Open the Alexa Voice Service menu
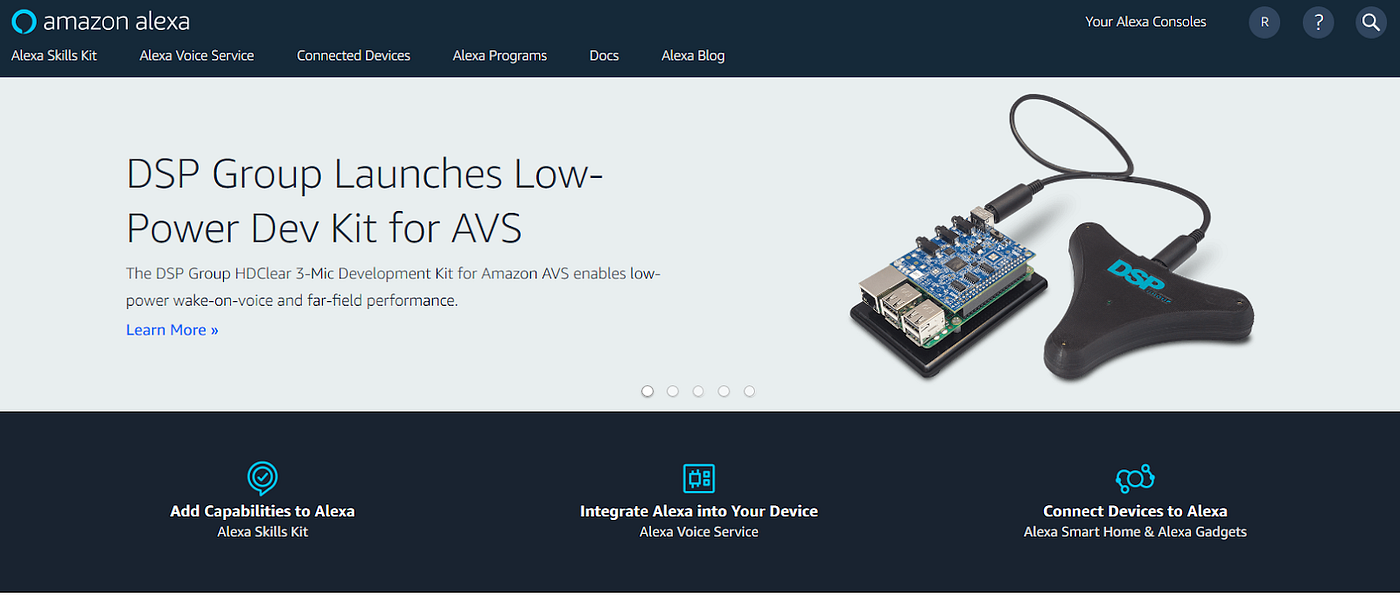This screenshot has width=1400, height=613. [197, 56]
